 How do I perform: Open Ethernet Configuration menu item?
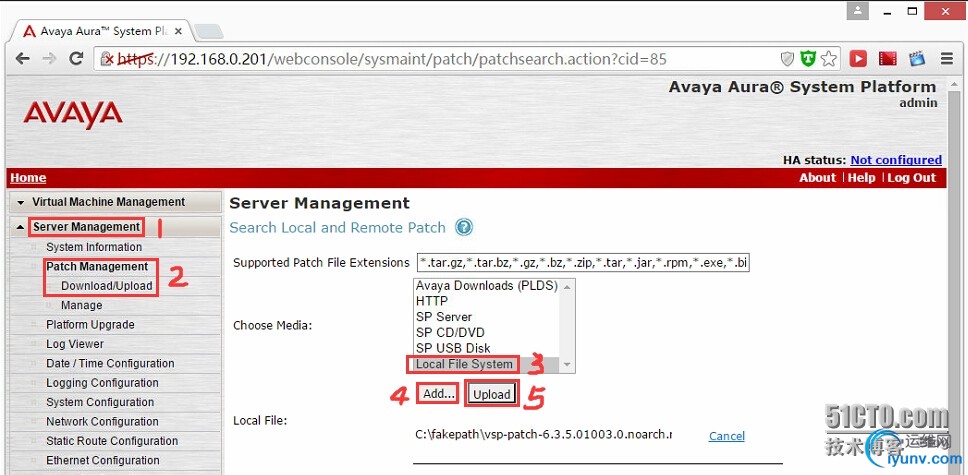(x=102, y=461)
